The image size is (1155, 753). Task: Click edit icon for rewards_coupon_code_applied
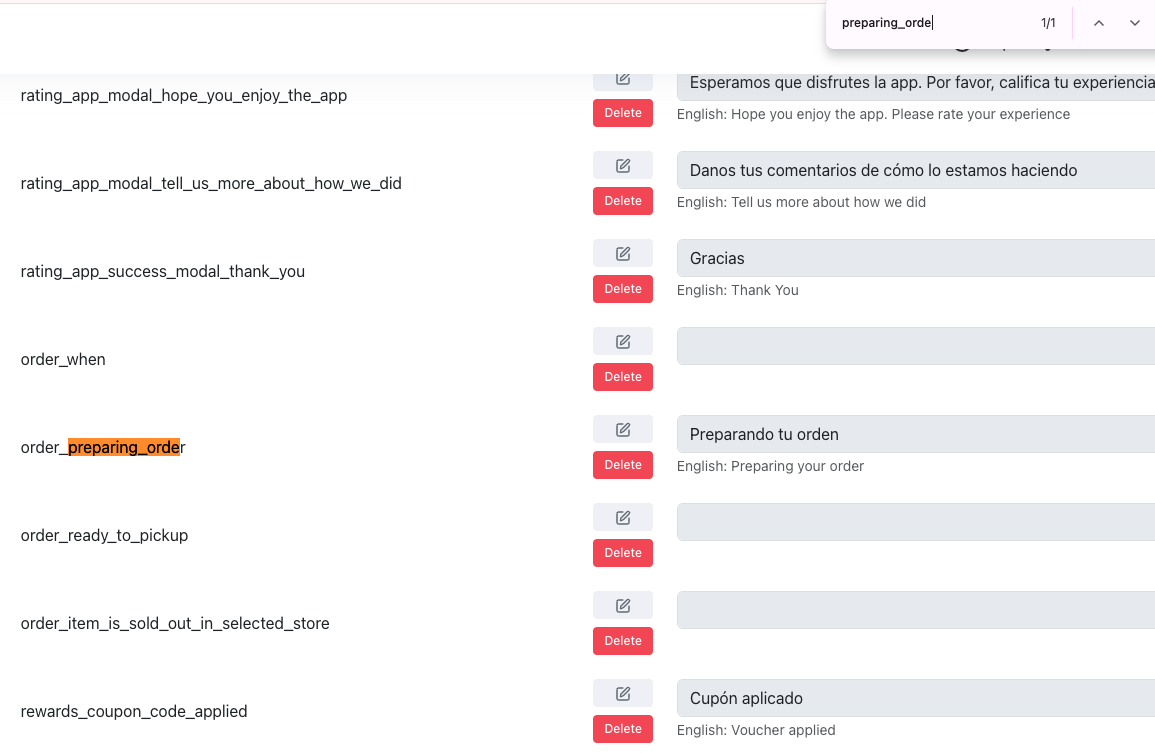point(622,693)
